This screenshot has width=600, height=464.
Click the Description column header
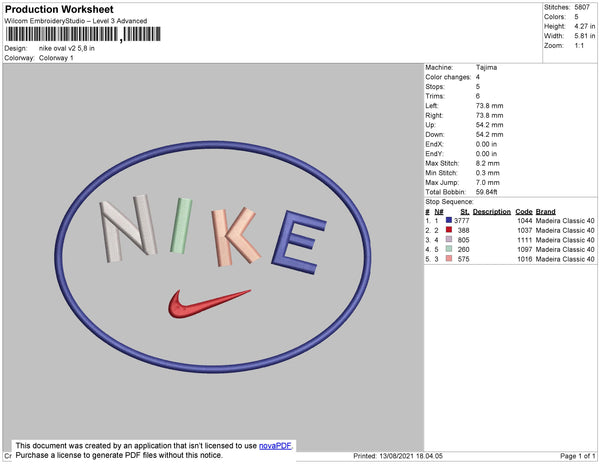pyautogui.click(x=491, y=212)
